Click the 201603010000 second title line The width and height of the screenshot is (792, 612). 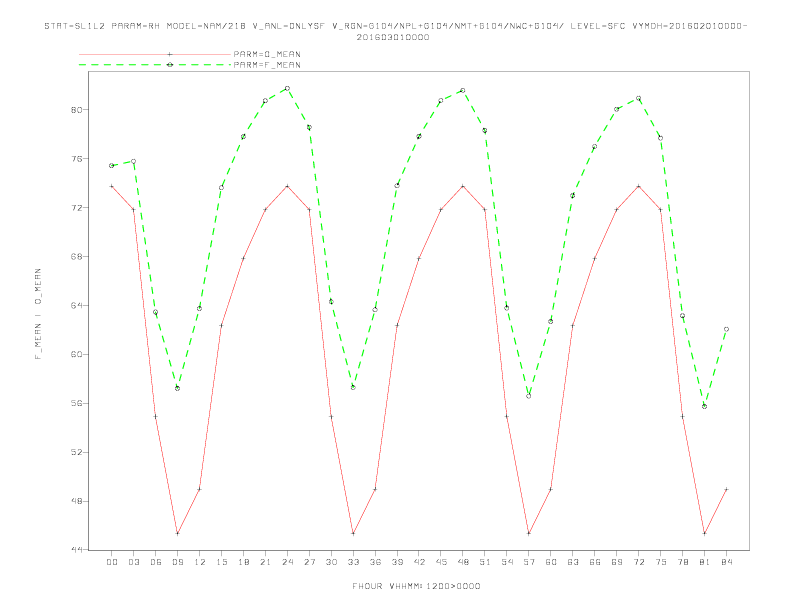pyautogui.click(x=393, y=37)
